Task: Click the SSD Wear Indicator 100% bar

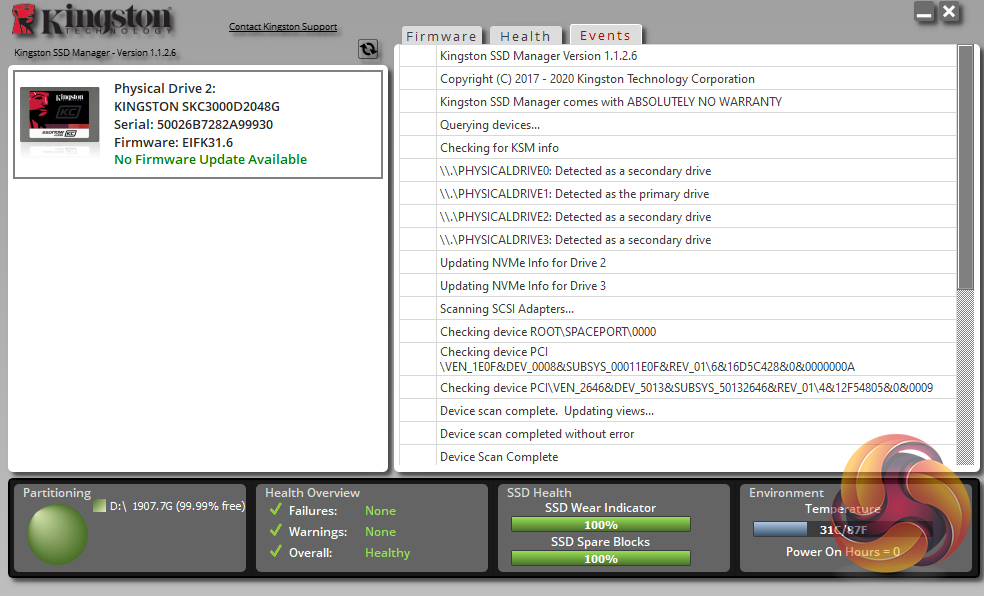Action: [601, 524]
